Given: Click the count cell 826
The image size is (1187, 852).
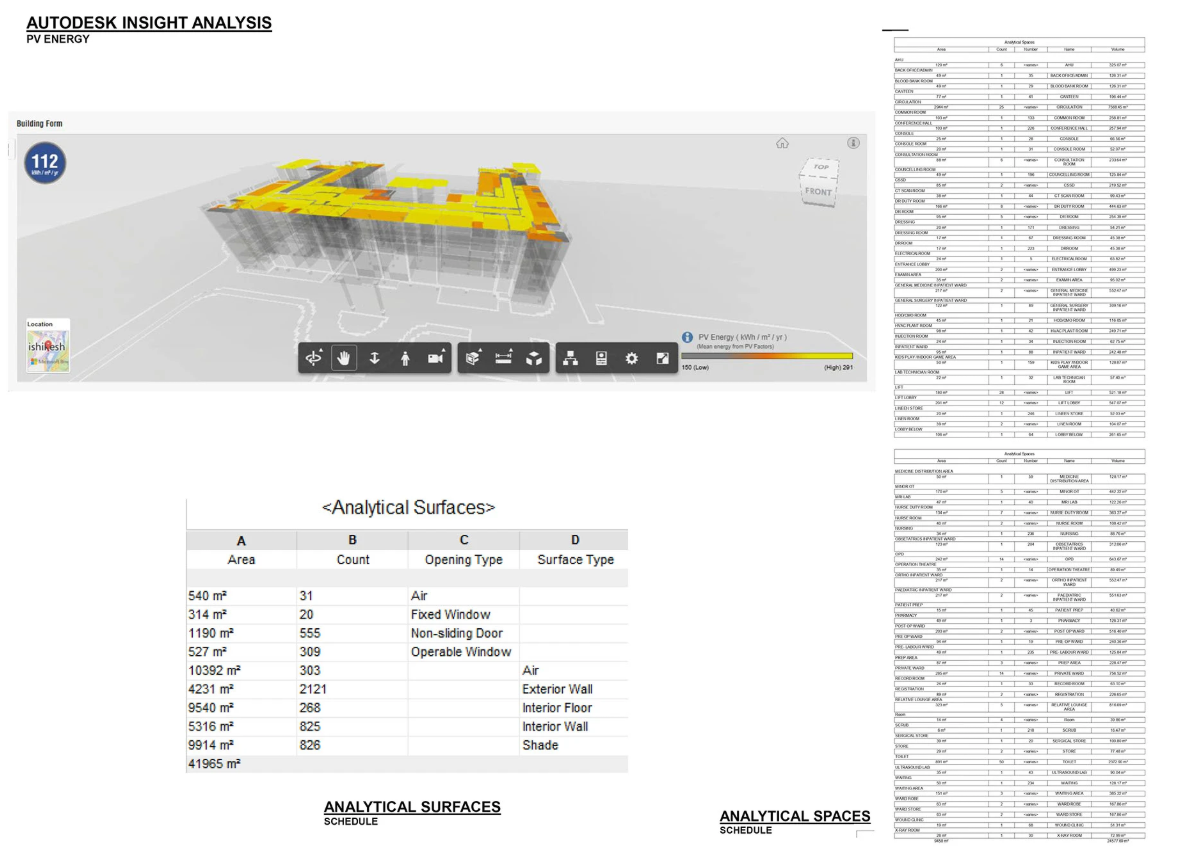Looking at the screenshot, I should coord(352,745).
